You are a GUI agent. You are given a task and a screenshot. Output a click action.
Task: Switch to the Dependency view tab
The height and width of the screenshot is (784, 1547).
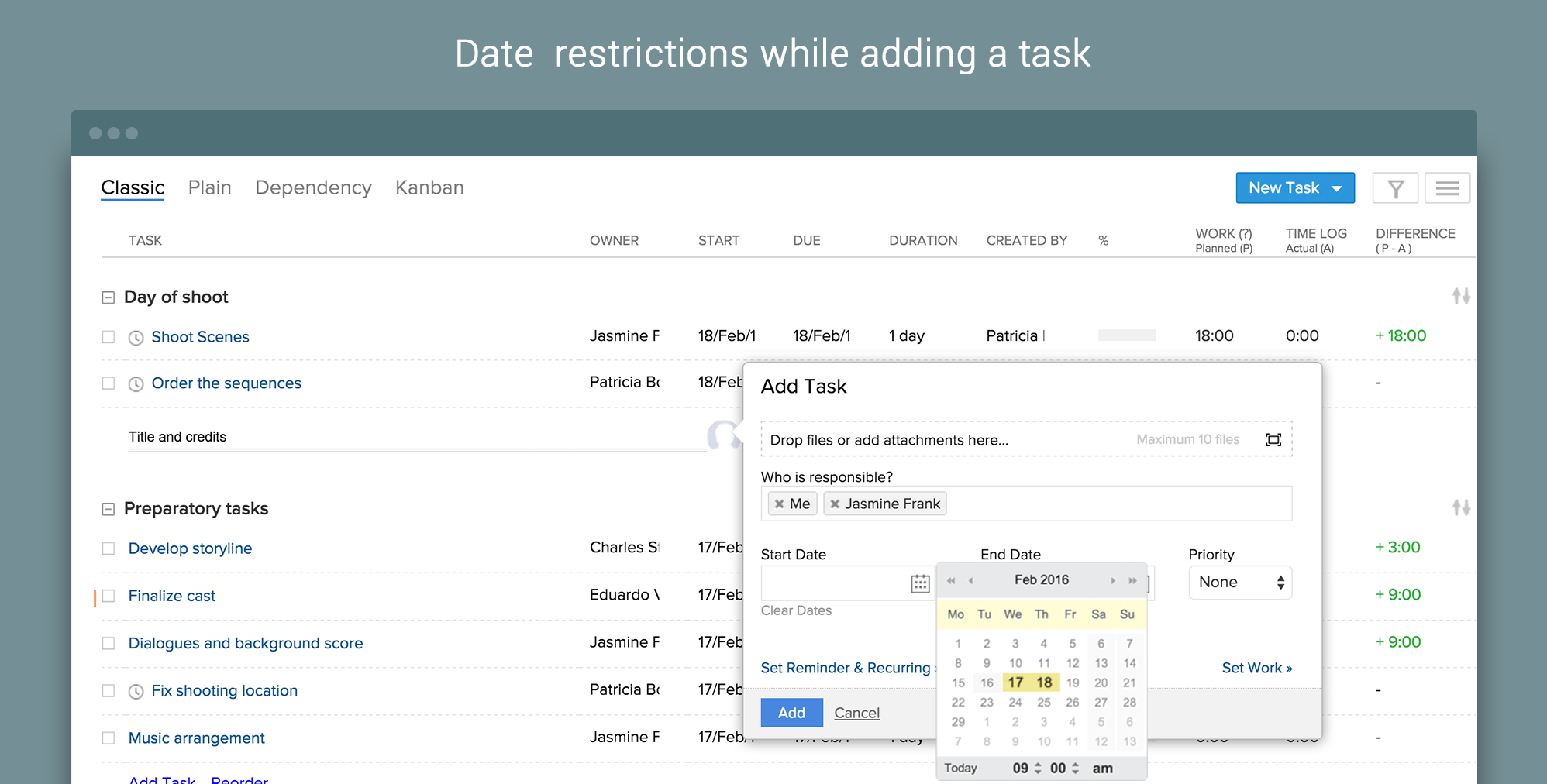(x=313, y=187)
